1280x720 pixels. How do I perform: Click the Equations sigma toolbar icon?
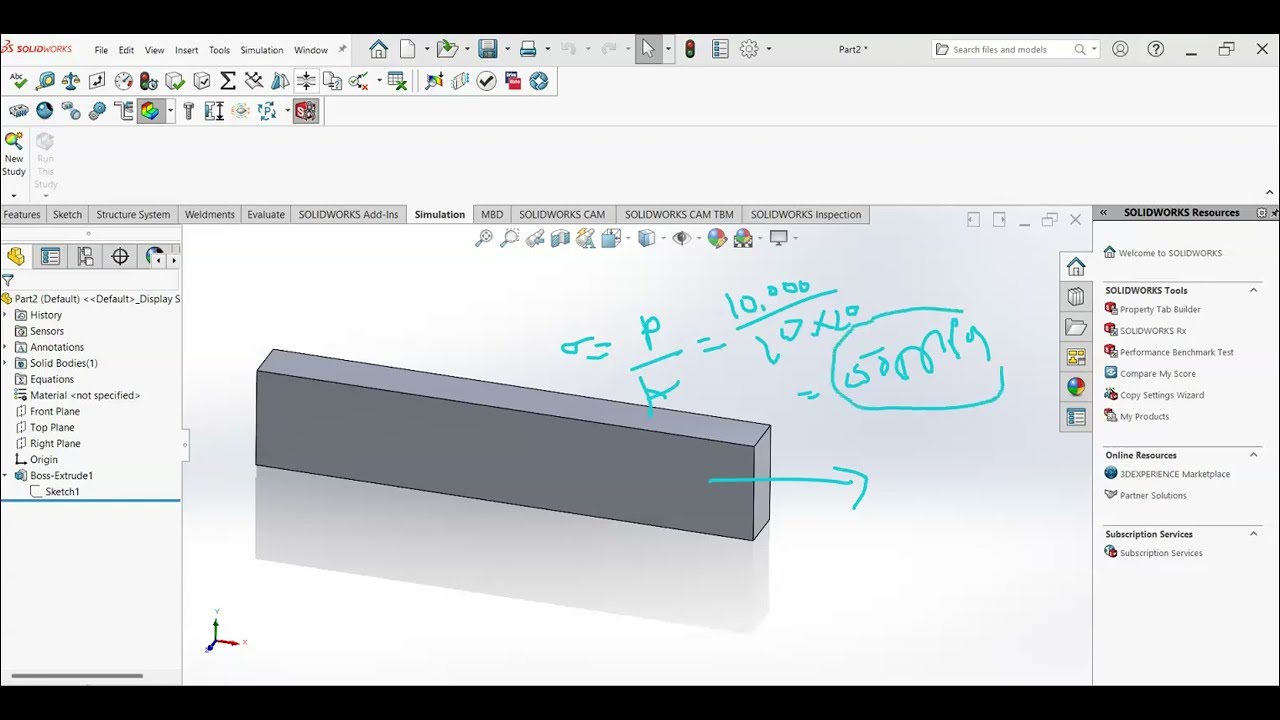tap(227, 81)
